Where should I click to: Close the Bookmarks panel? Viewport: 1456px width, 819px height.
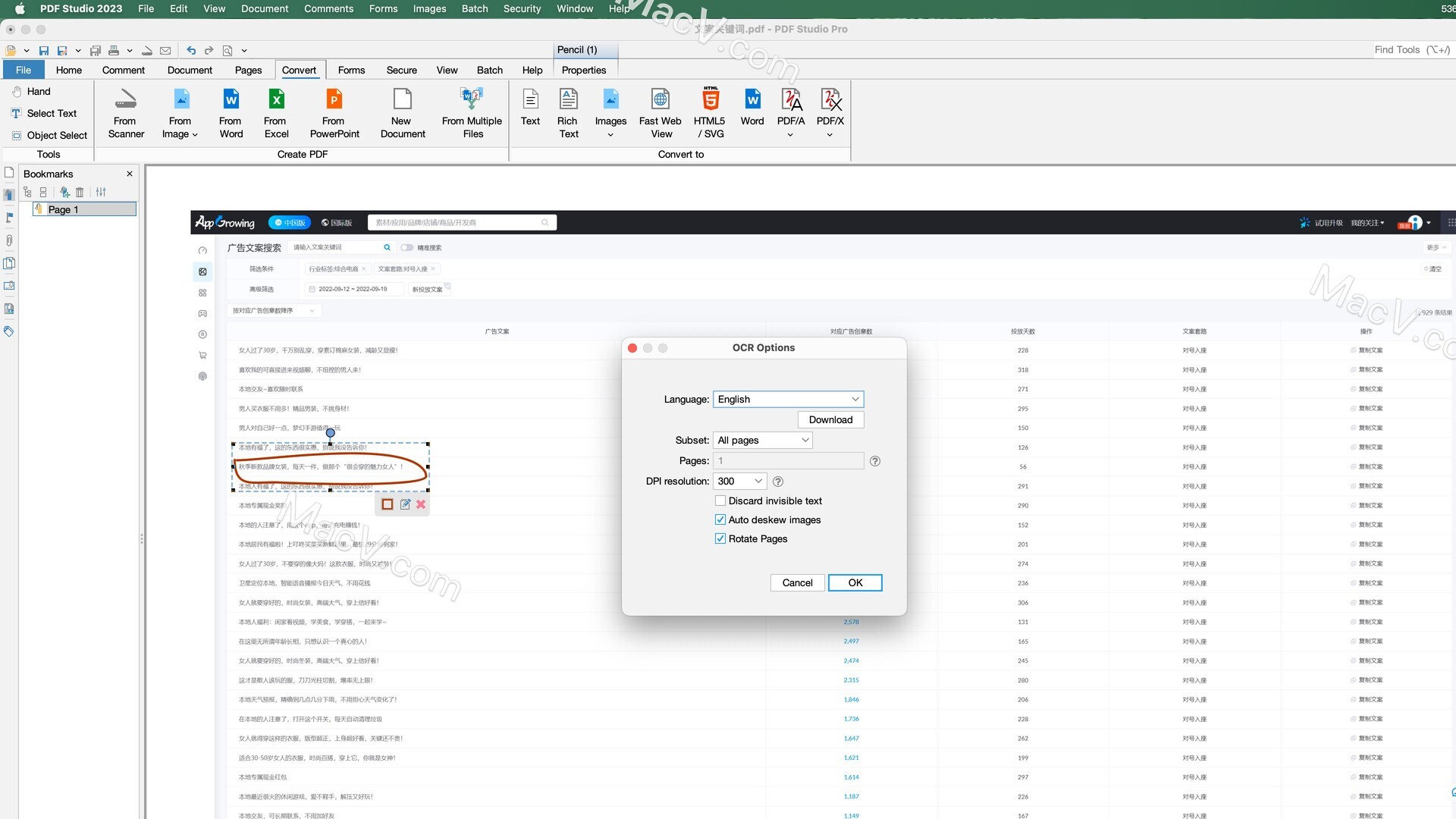point(130,174)
